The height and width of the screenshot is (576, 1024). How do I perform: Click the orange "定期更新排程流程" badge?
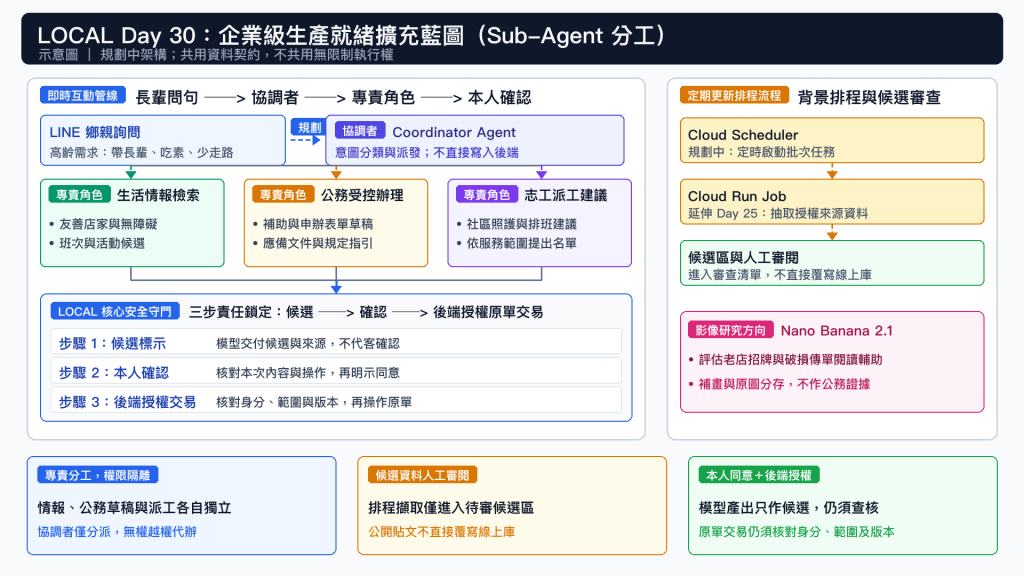point(734,95)
